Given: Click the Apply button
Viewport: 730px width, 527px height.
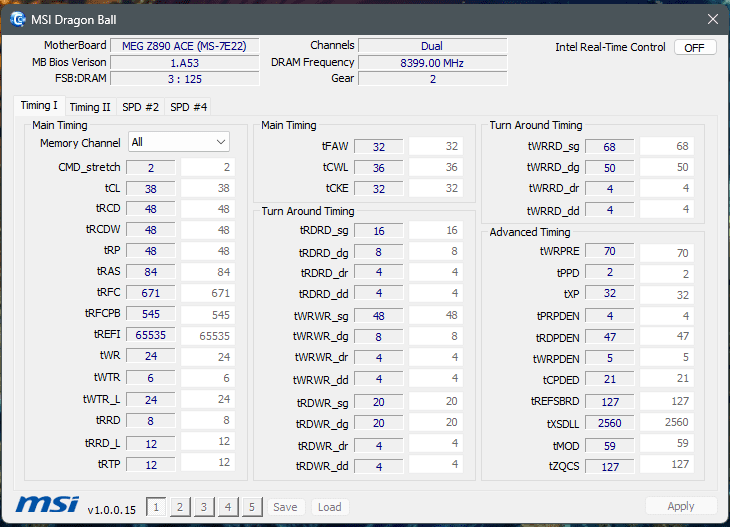Looking at the screenshot, I should [x=681, y=506].
